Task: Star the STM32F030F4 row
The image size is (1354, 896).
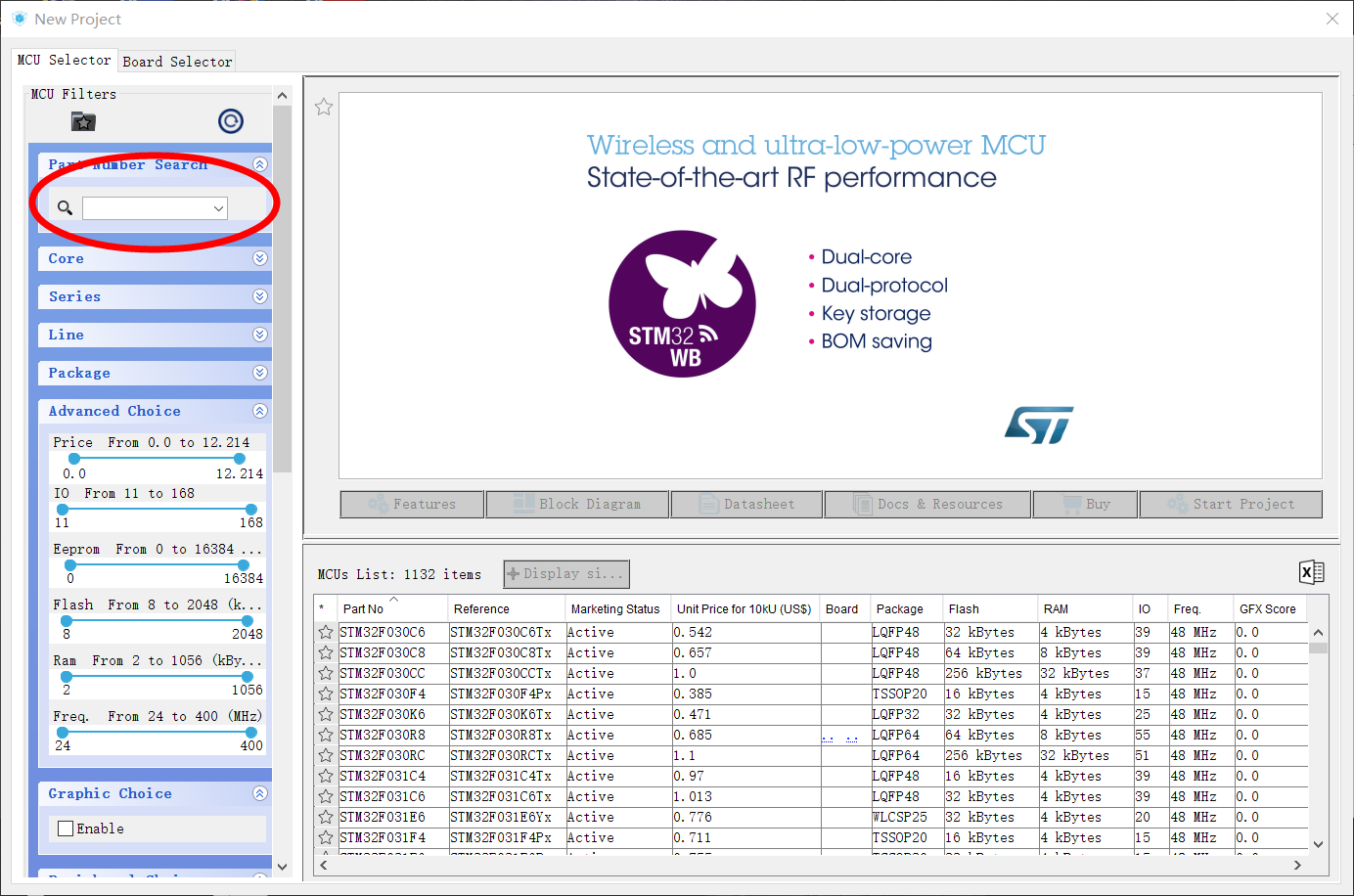Action: coord(326,694)
